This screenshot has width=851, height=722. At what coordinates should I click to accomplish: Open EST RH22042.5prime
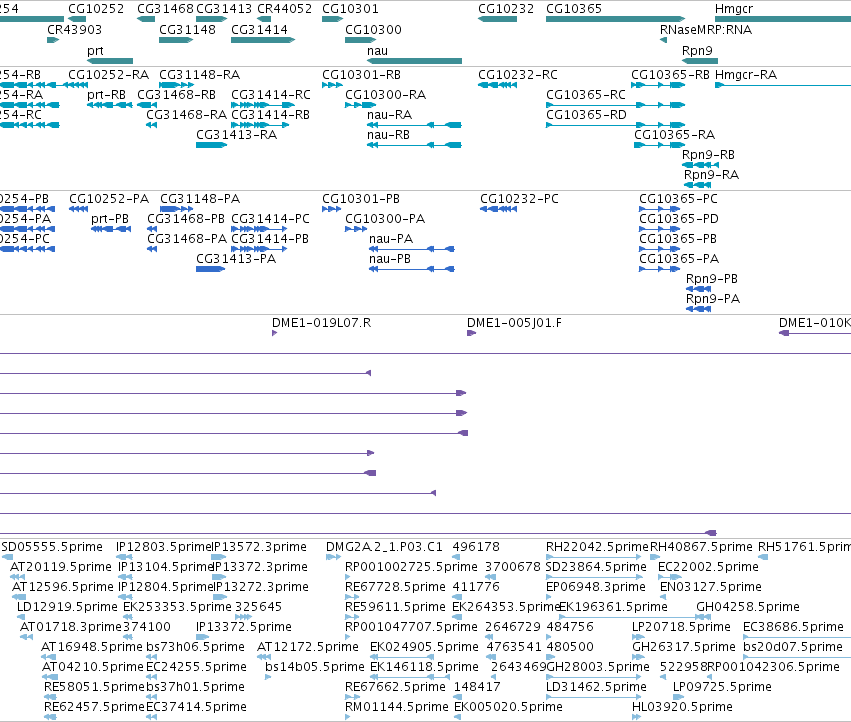[x=597, y=547]
